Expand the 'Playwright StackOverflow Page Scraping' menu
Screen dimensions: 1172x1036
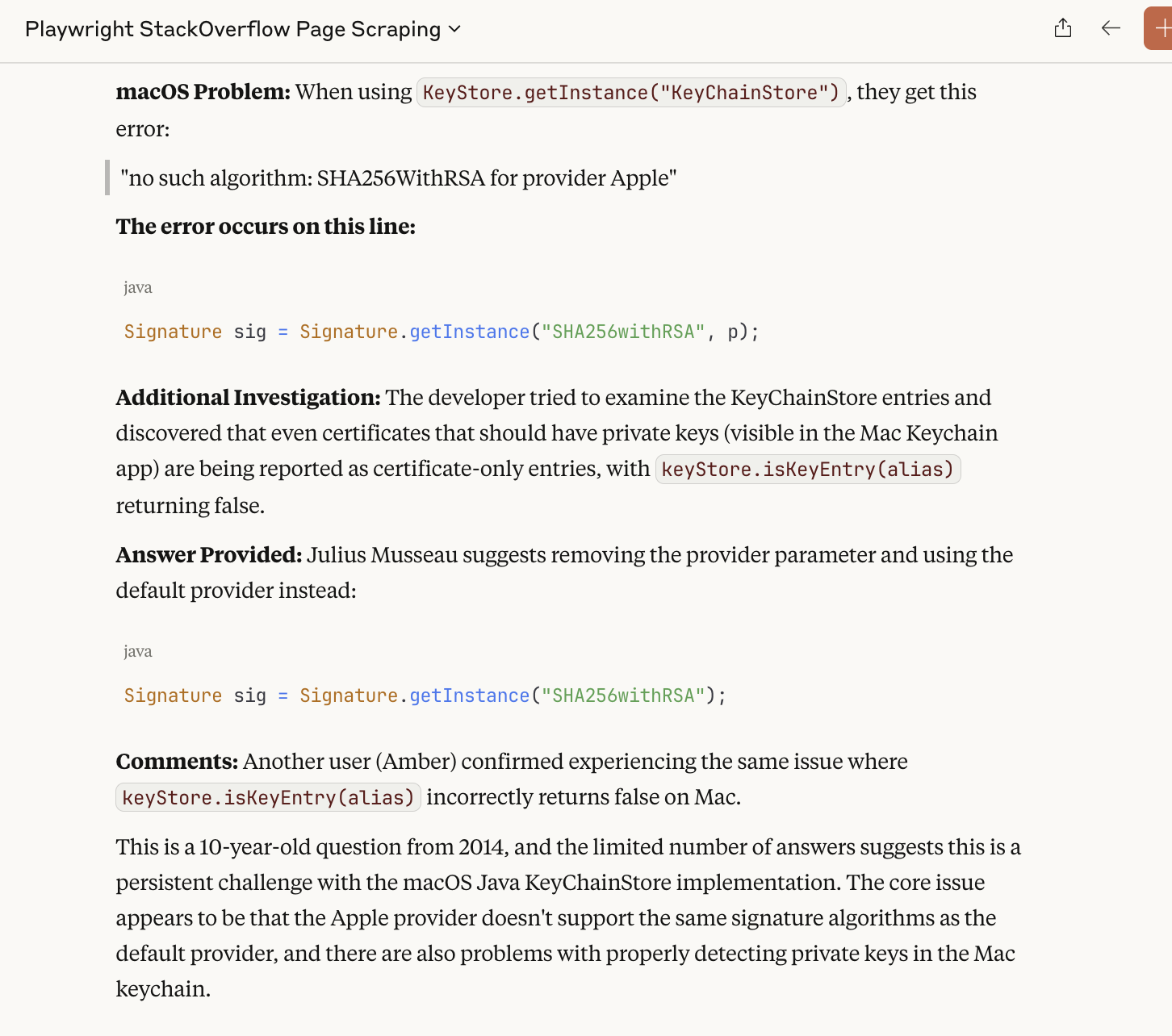pos(454,29)
